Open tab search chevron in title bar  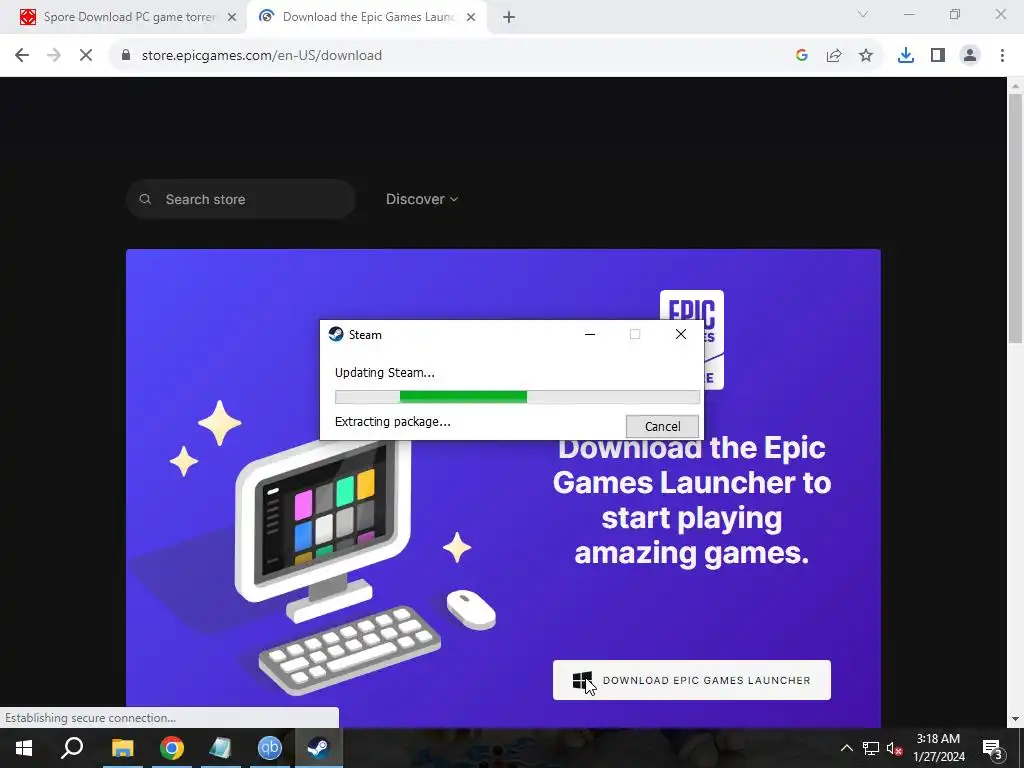(x=863, y=14)
